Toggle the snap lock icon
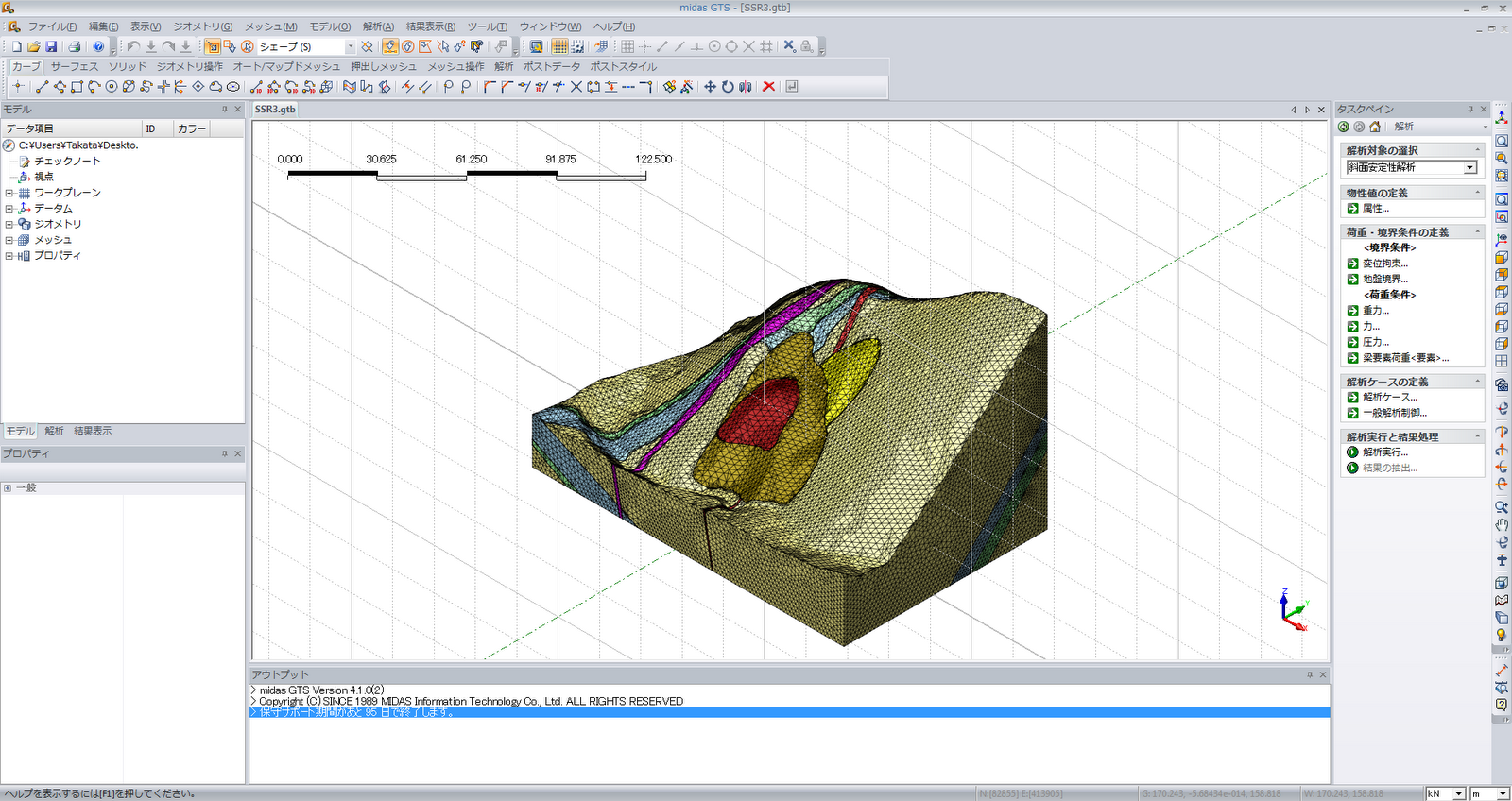The width and height of the screenshot is (1512, 801). 806,46
